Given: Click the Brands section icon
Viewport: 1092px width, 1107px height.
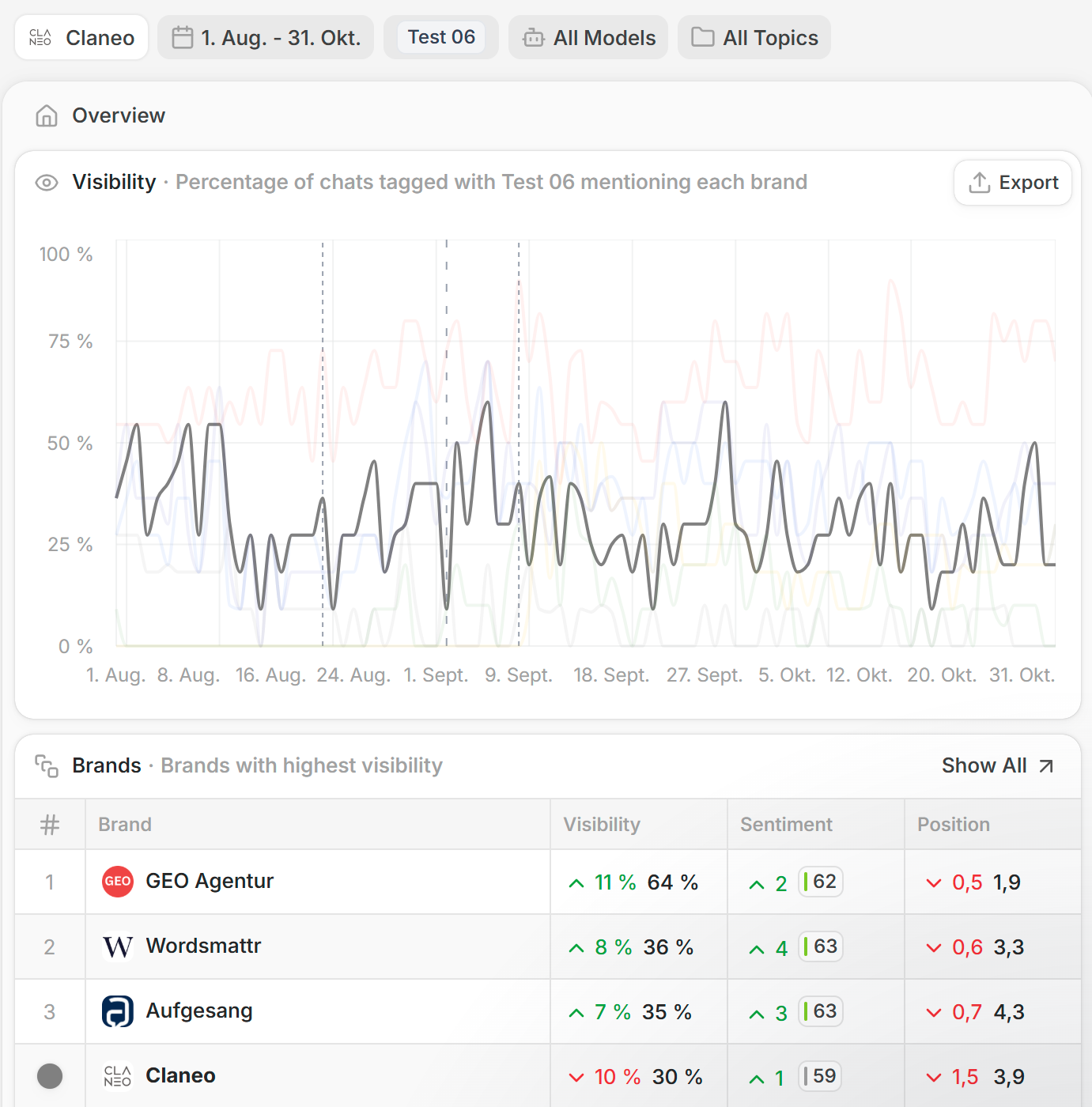Looking at the screenshot, I should (47, 766).
